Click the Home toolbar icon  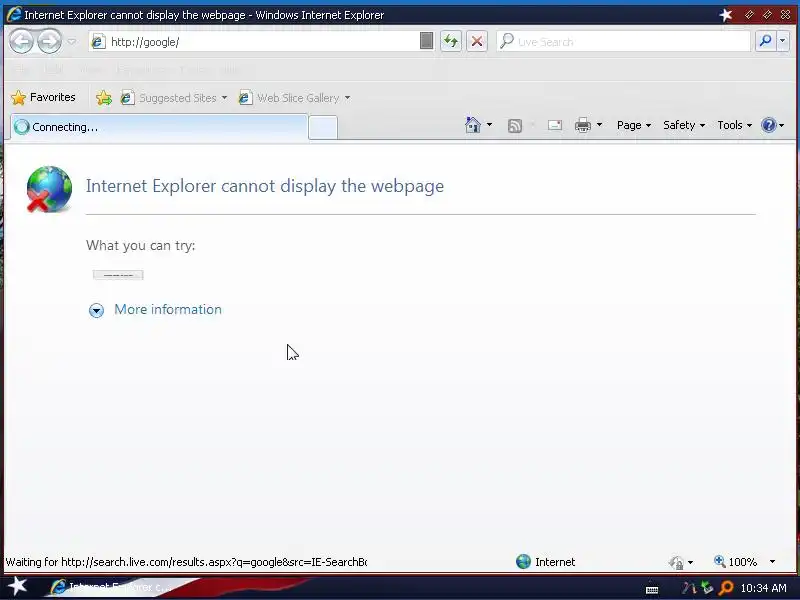473,124
